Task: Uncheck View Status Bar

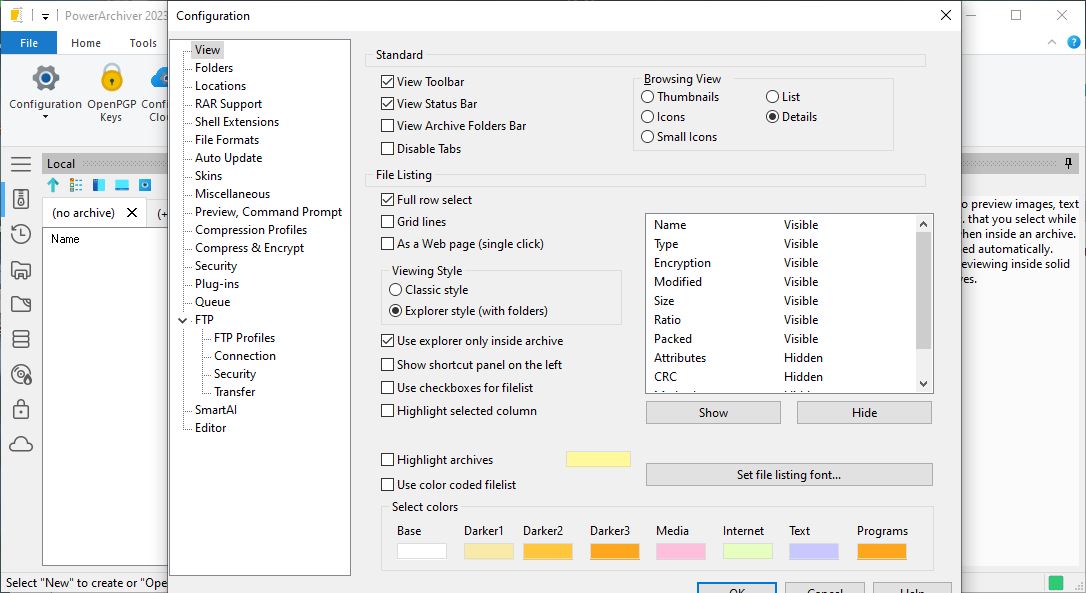Action: [388, 104]
